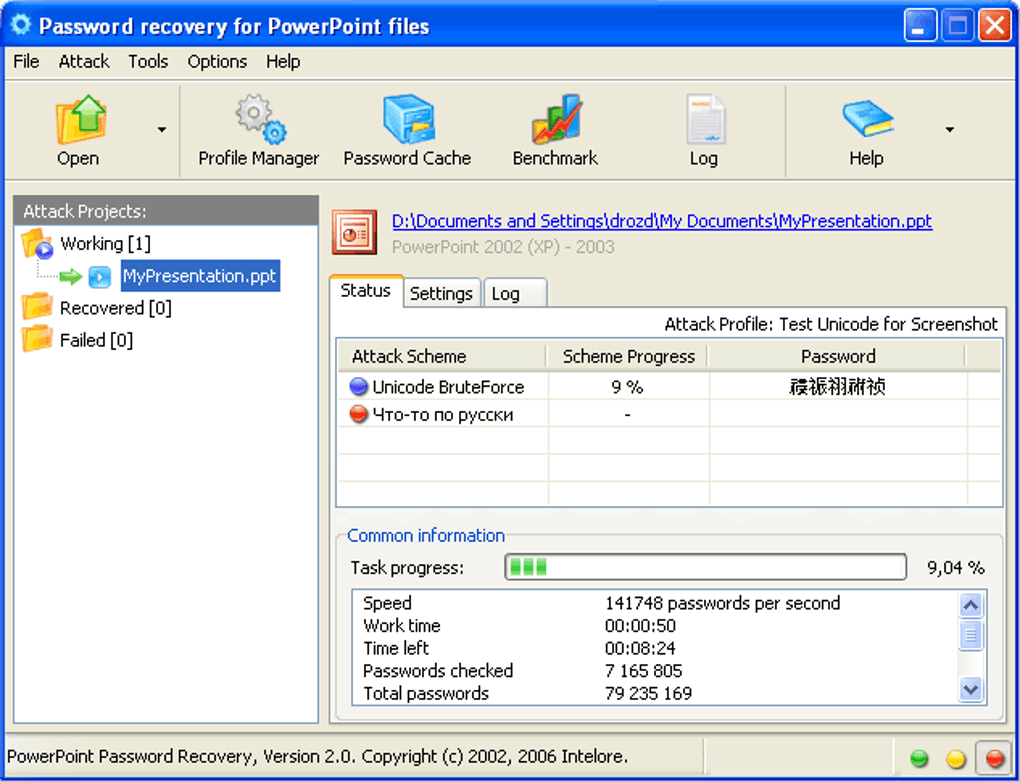Click the Time left 00:08:24 value
1020x782 pixels.
(x=640, y=649)
